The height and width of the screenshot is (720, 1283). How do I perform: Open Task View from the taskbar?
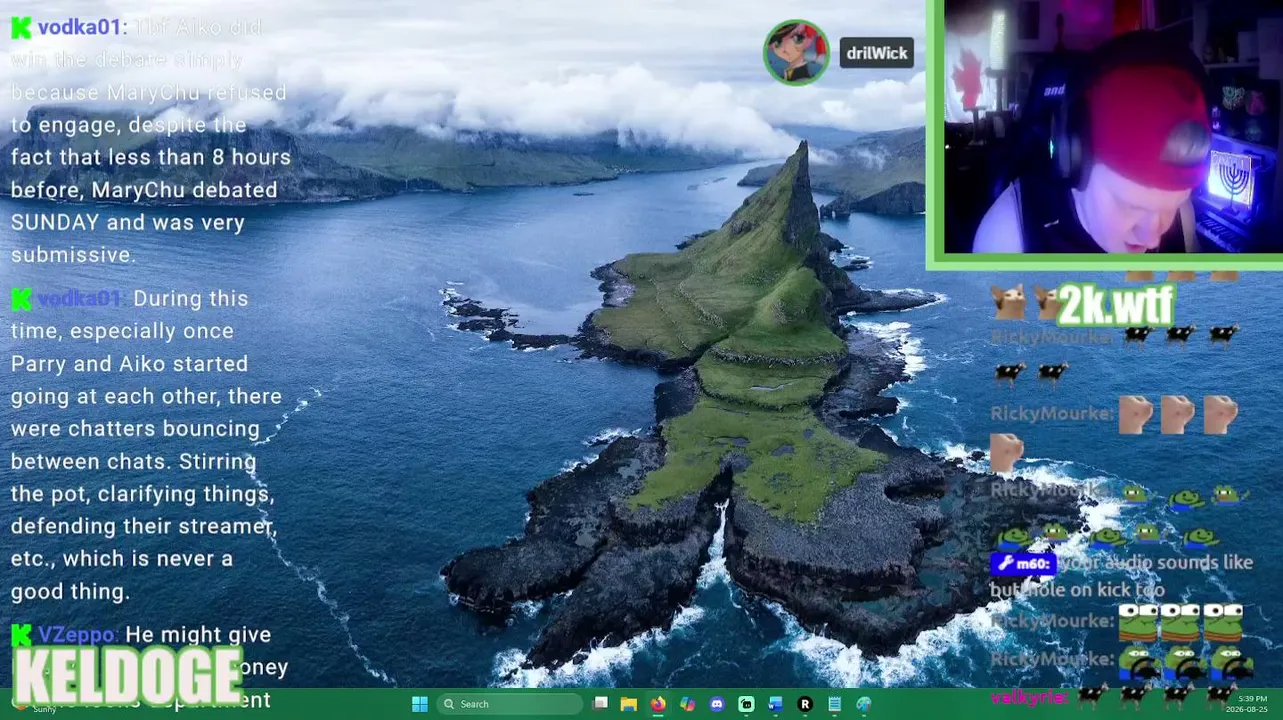[x=600, y=704]
